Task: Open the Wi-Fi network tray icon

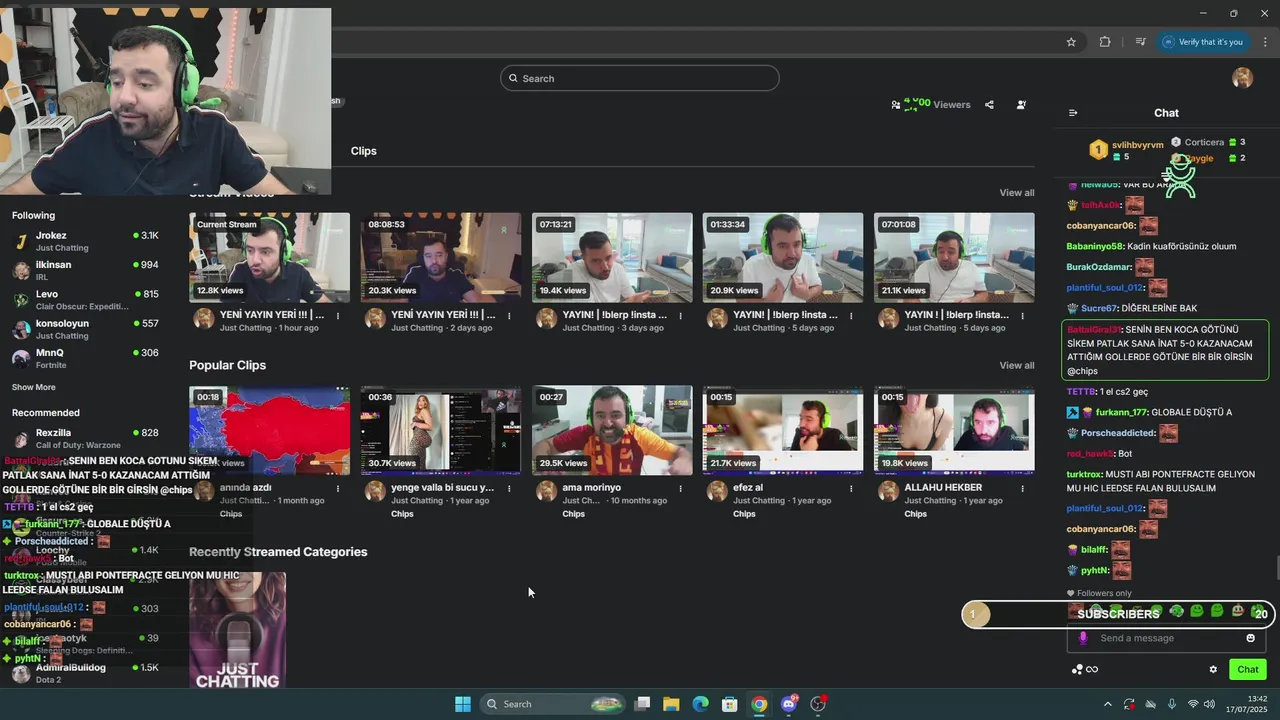Action: [x=1191, y=704]
